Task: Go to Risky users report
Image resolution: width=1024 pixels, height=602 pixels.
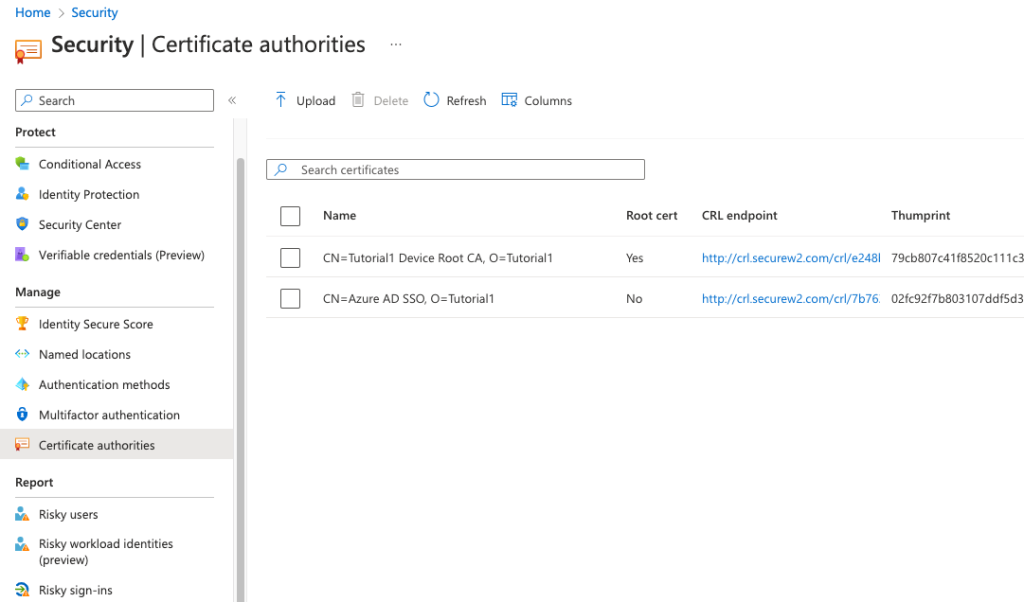Action: (x=68, y=514)
